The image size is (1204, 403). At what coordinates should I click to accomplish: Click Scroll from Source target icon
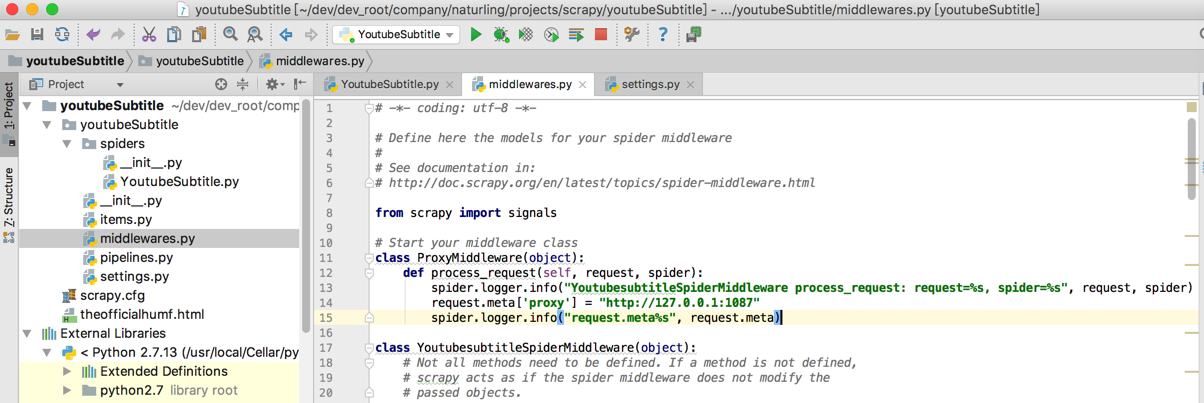[x=221, y=85]
